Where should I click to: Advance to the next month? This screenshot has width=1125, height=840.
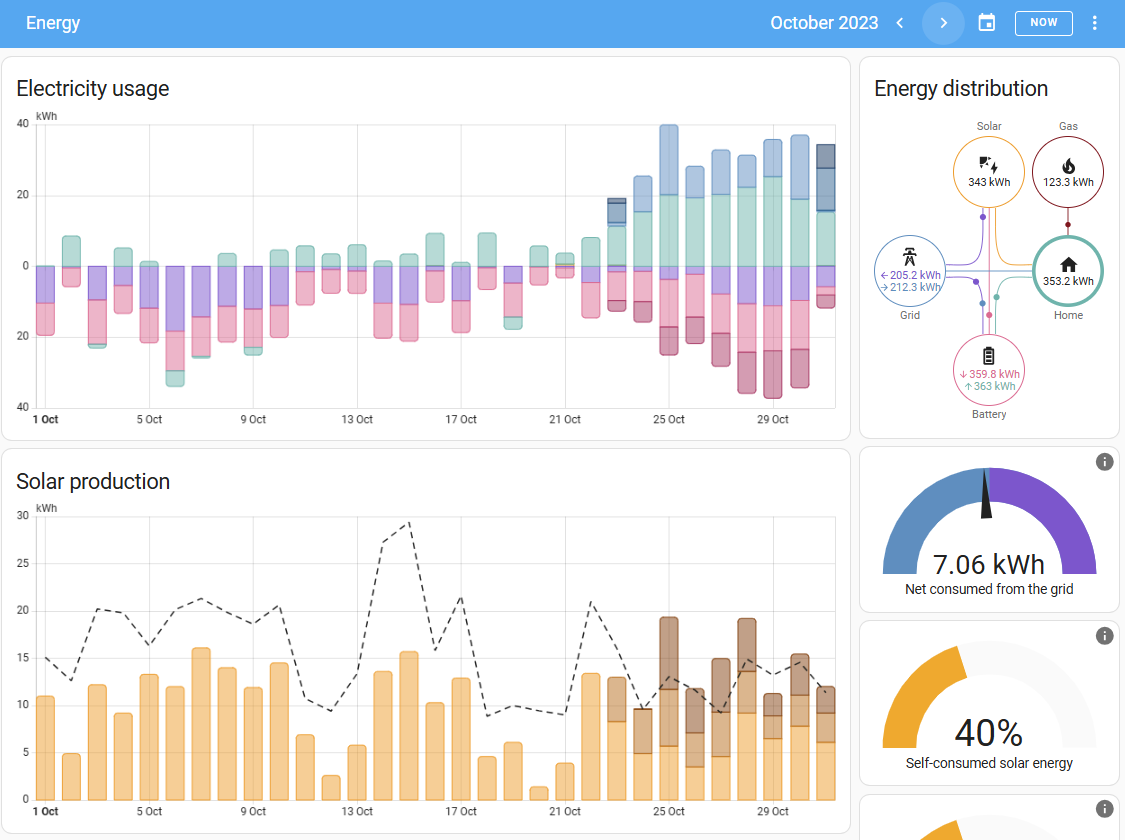point(943,23)
